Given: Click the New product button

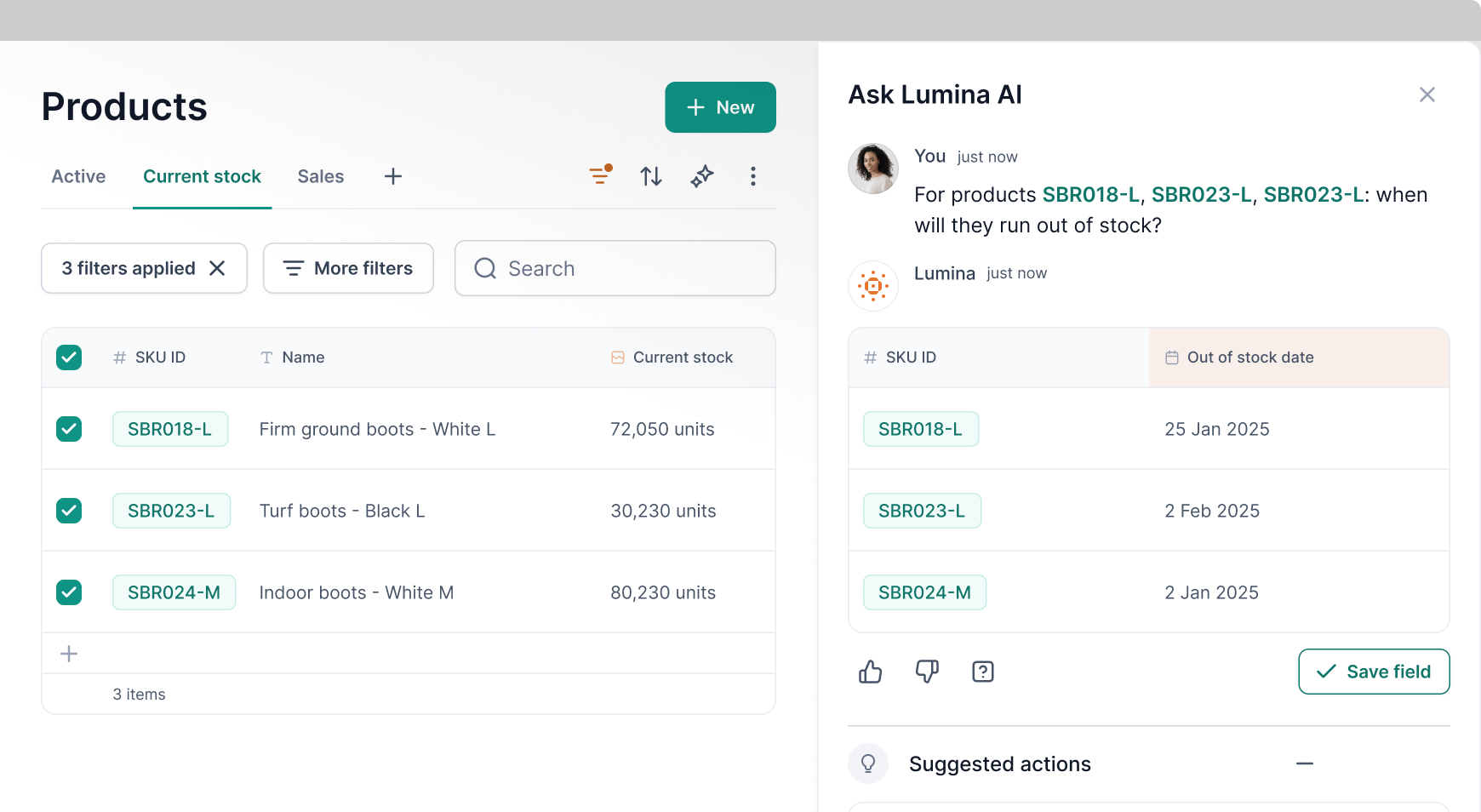Looking at the screenshot, I should 720,107.
